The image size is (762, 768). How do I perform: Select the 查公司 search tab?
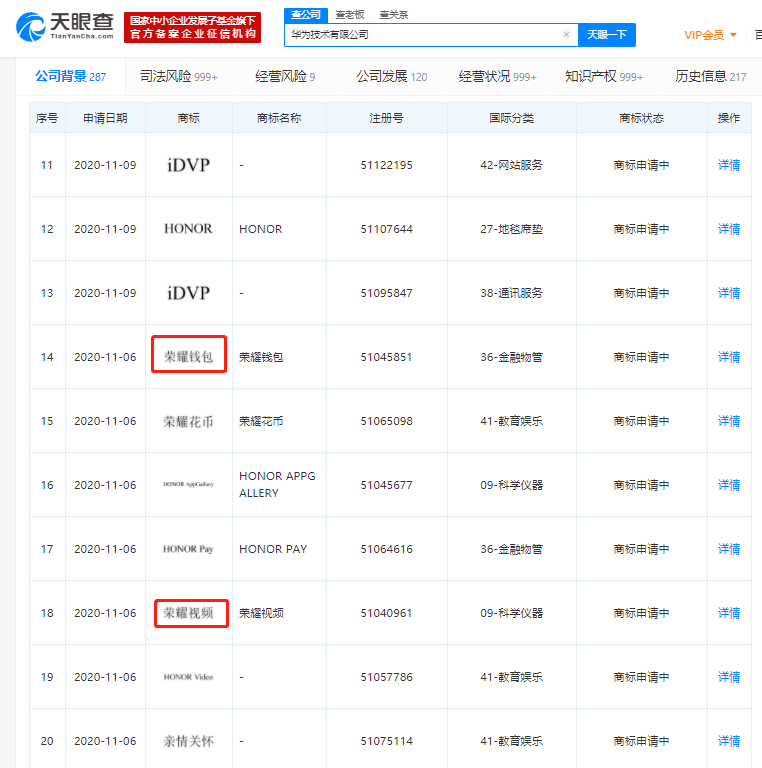pyautogui.click(x=306, y=15)
